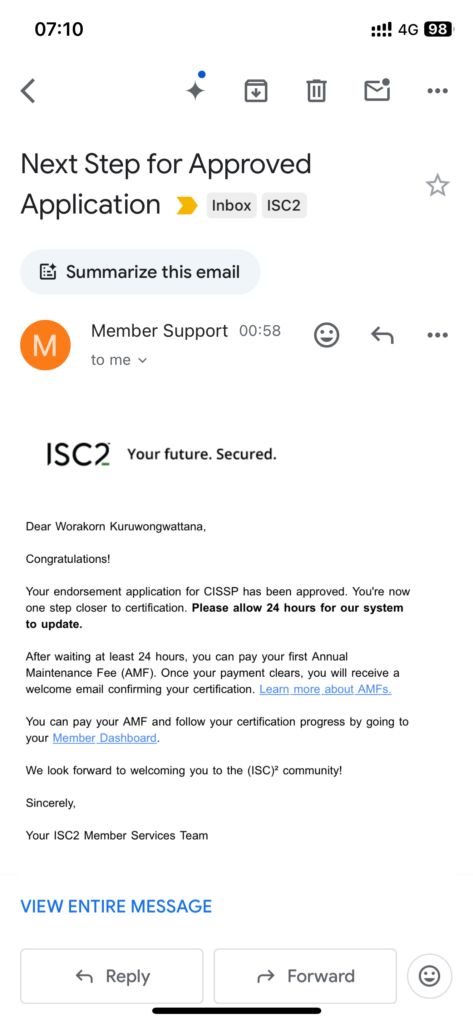
Task: Select the Inbox label chip
Action: pyautogui.click(x=231, y=206)
